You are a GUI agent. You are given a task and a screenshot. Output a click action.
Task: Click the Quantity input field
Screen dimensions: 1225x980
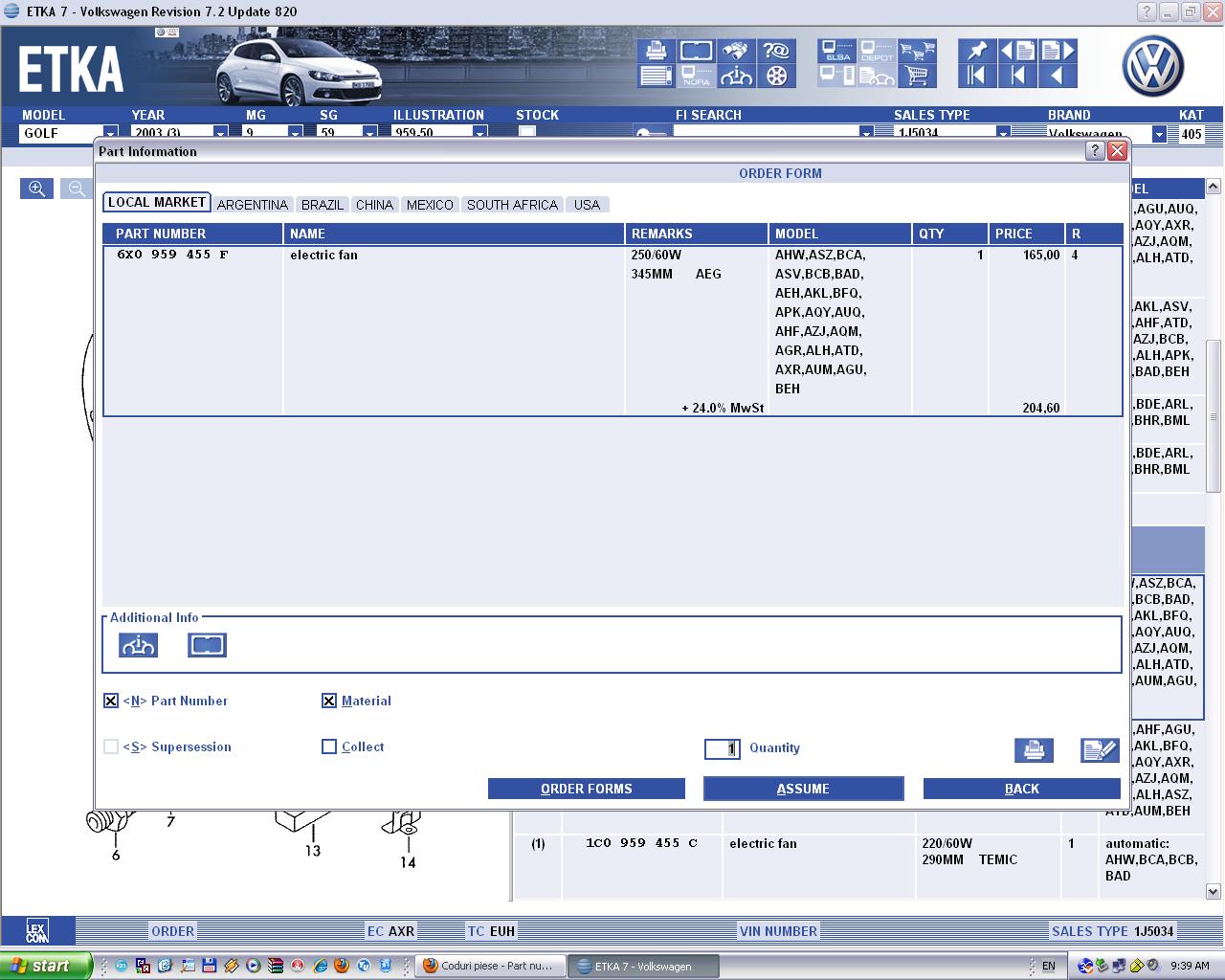[723, 748]
